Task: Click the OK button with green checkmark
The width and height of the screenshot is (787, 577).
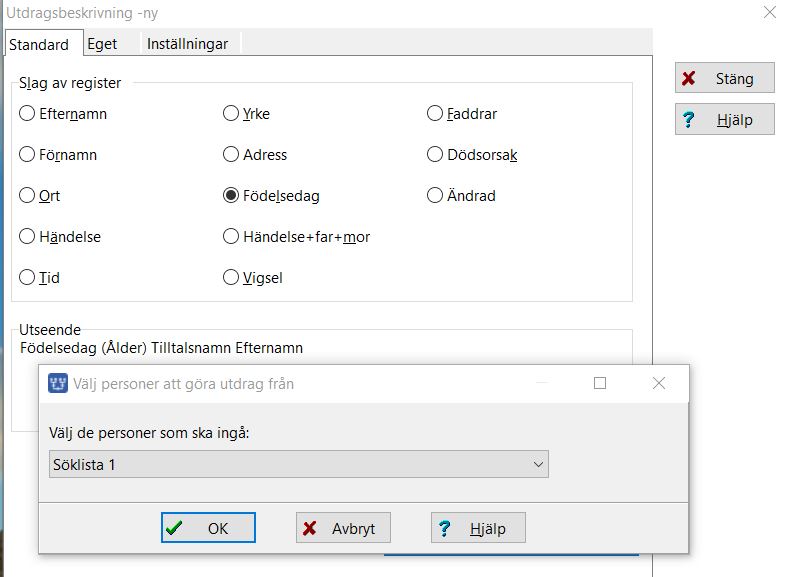Action: (208, 528)
